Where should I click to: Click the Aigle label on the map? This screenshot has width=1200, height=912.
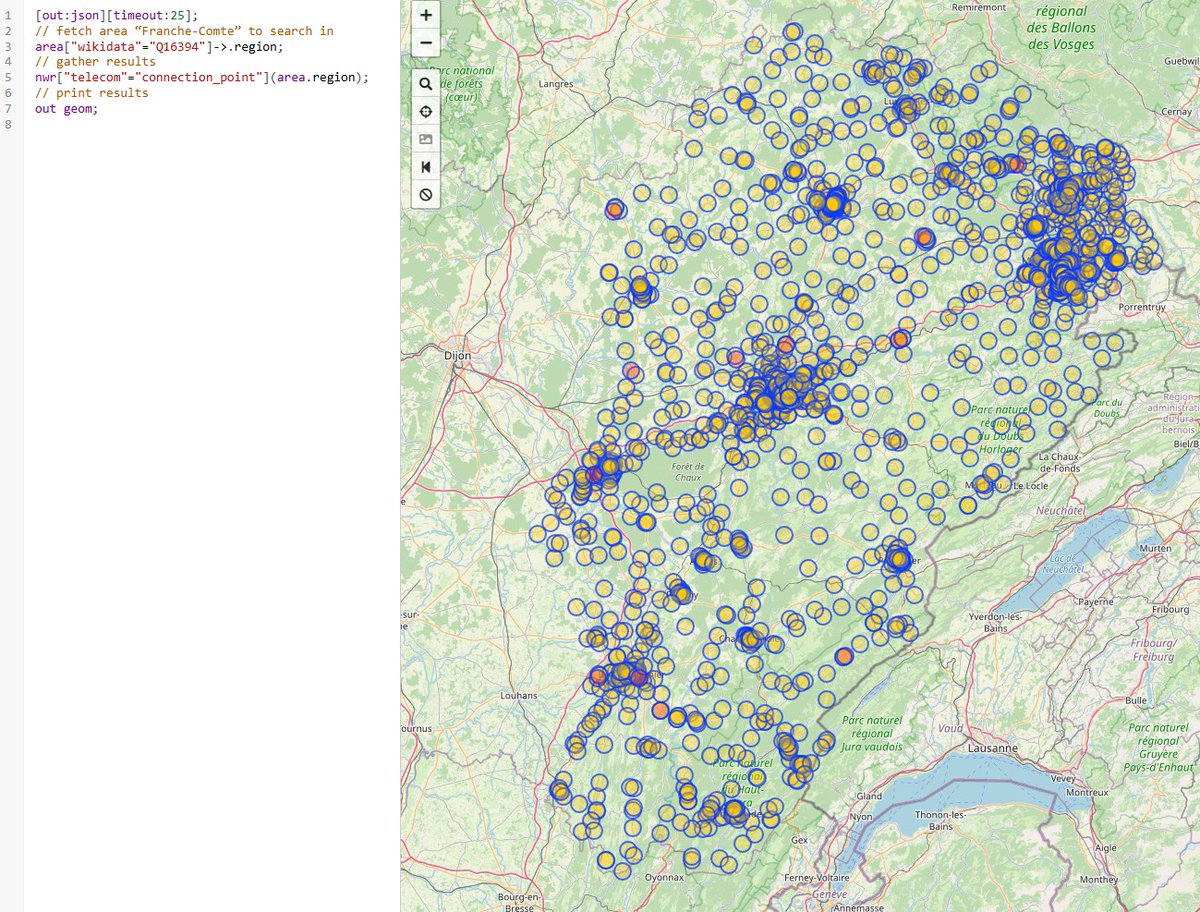pos(1106,847)
